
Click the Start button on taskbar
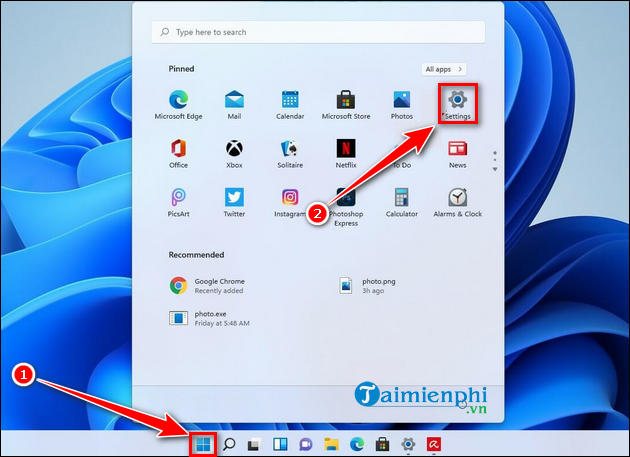pyautogui.click(x=203, y=444)
